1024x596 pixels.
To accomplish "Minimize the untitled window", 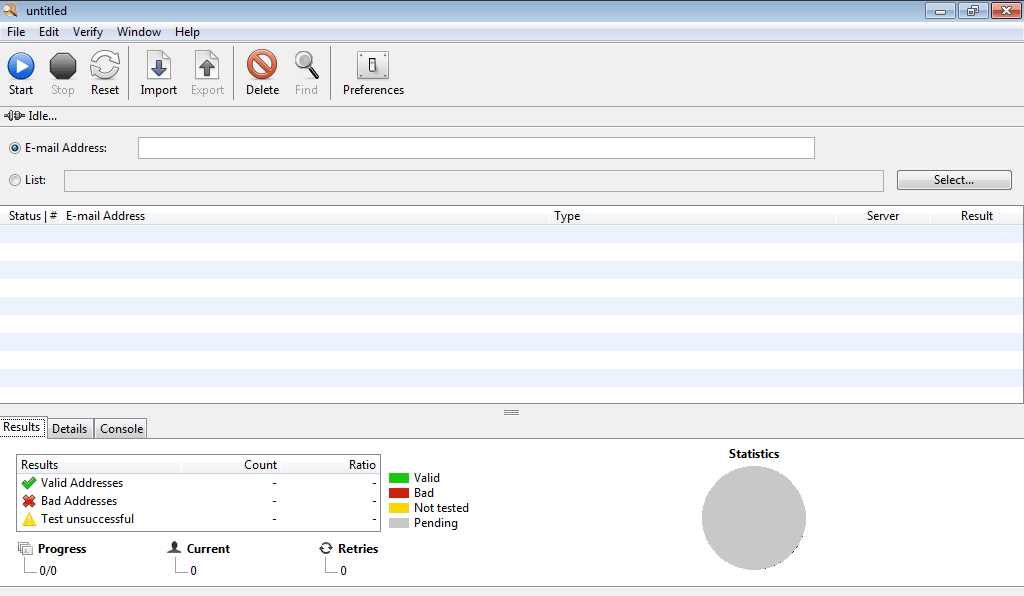I will [x=940, y=10].
